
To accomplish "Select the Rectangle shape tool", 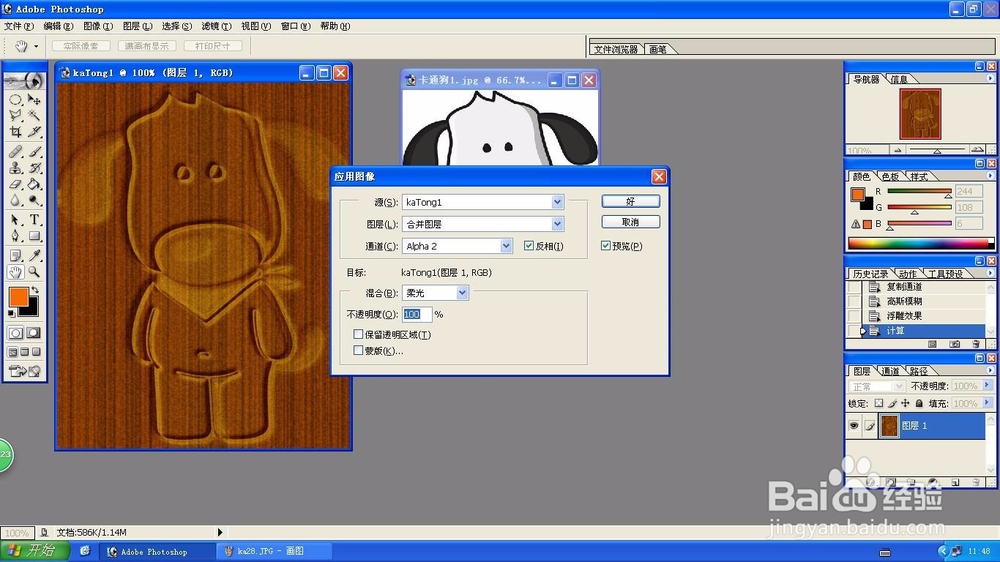I will point(34,236).
